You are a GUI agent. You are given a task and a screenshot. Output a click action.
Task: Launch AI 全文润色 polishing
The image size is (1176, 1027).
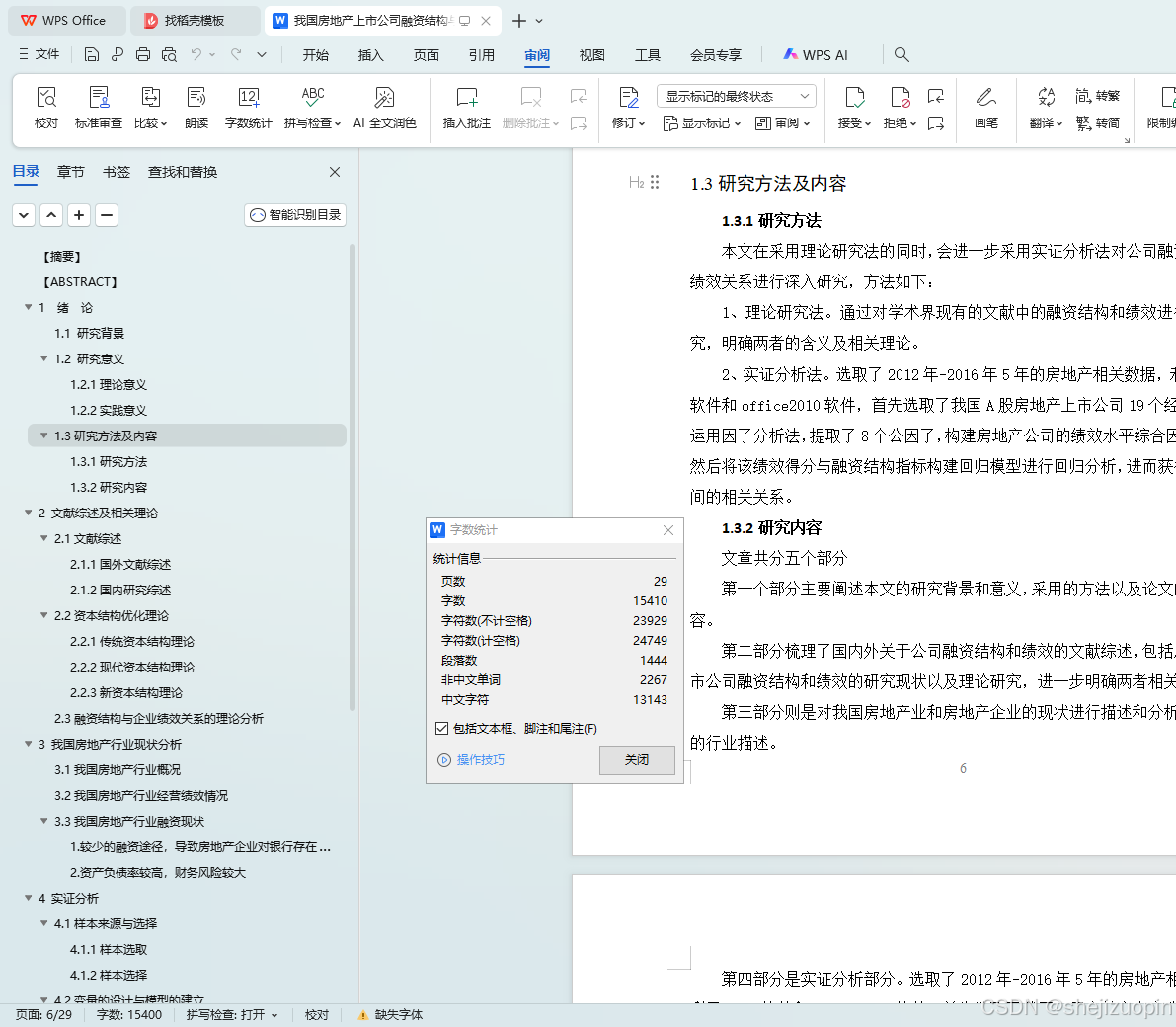click(385, 108)
